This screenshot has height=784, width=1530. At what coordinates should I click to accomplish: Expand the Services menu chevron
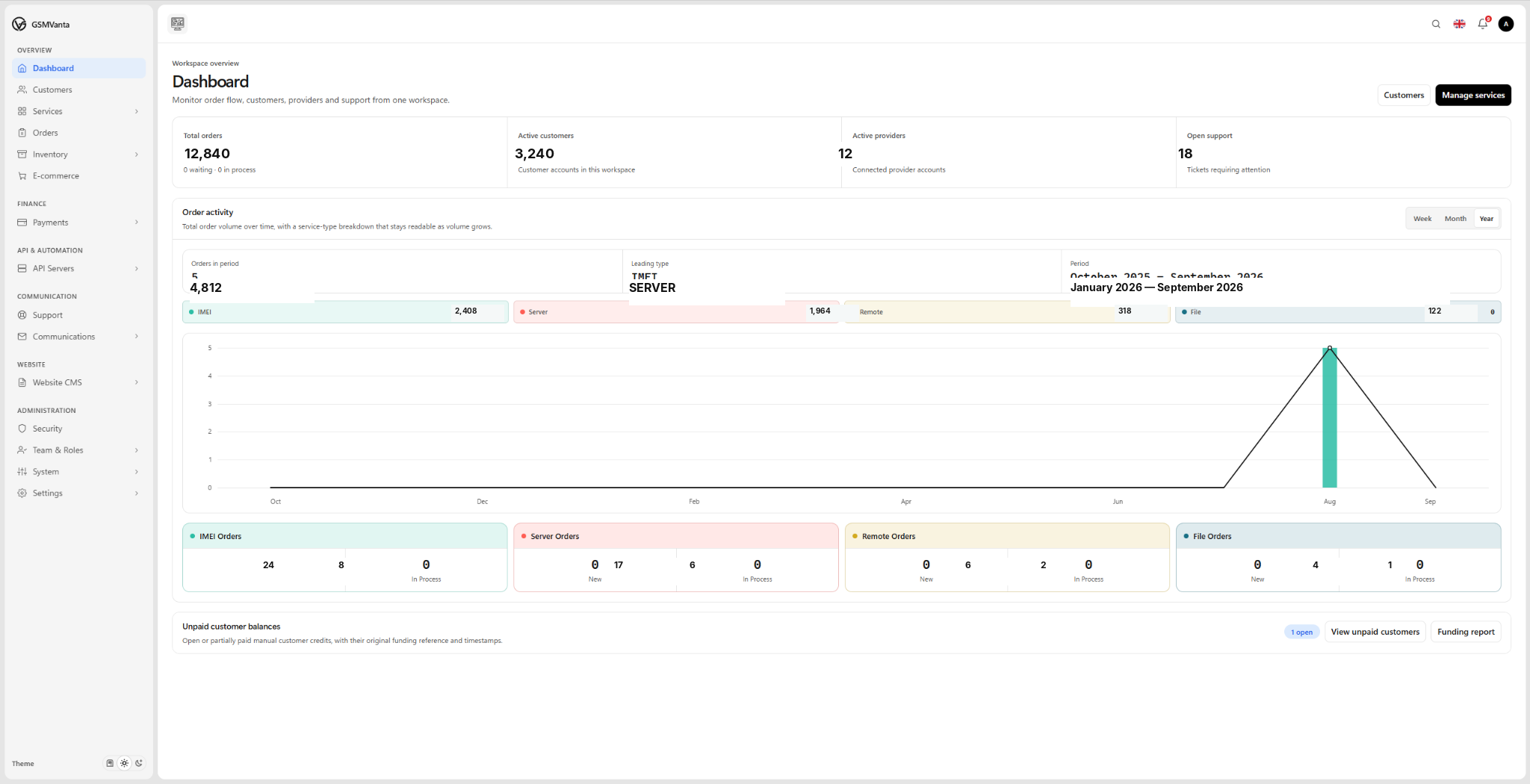137,111
